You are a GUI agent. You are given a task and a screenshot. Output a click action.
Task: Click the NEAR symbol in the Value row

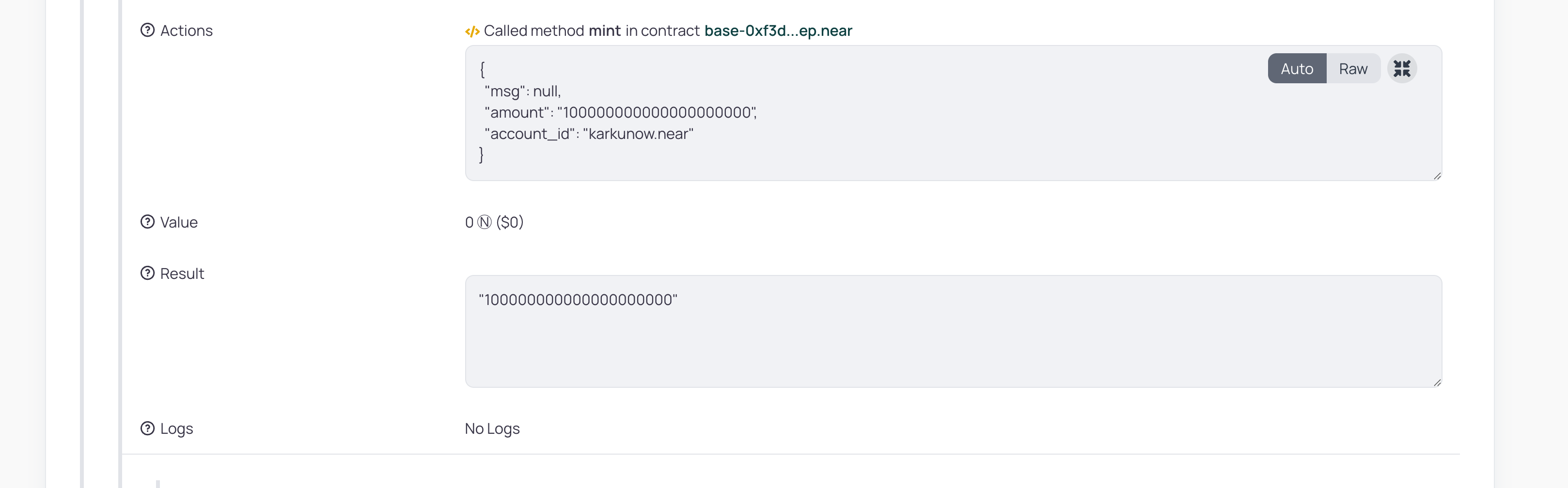click(x=485, y=222)
